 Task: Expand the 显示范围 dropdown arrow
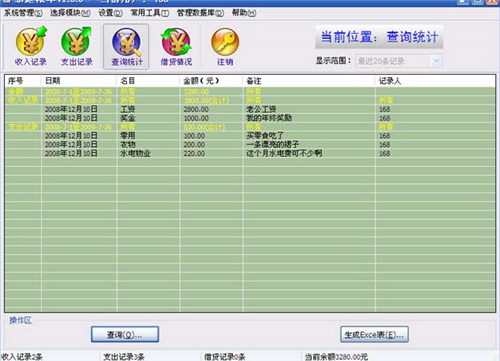pyautogui.click(x=436, y=61)
